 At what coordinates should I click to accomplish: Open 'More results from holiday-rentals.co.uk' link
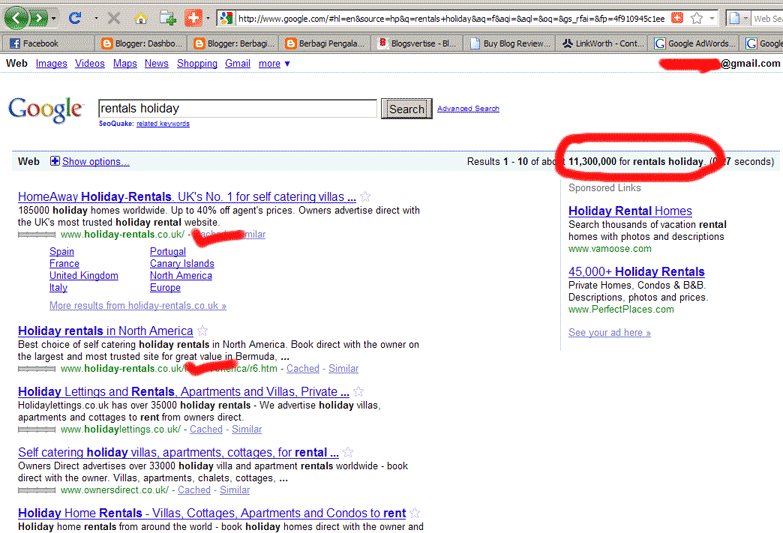(138, 305)
